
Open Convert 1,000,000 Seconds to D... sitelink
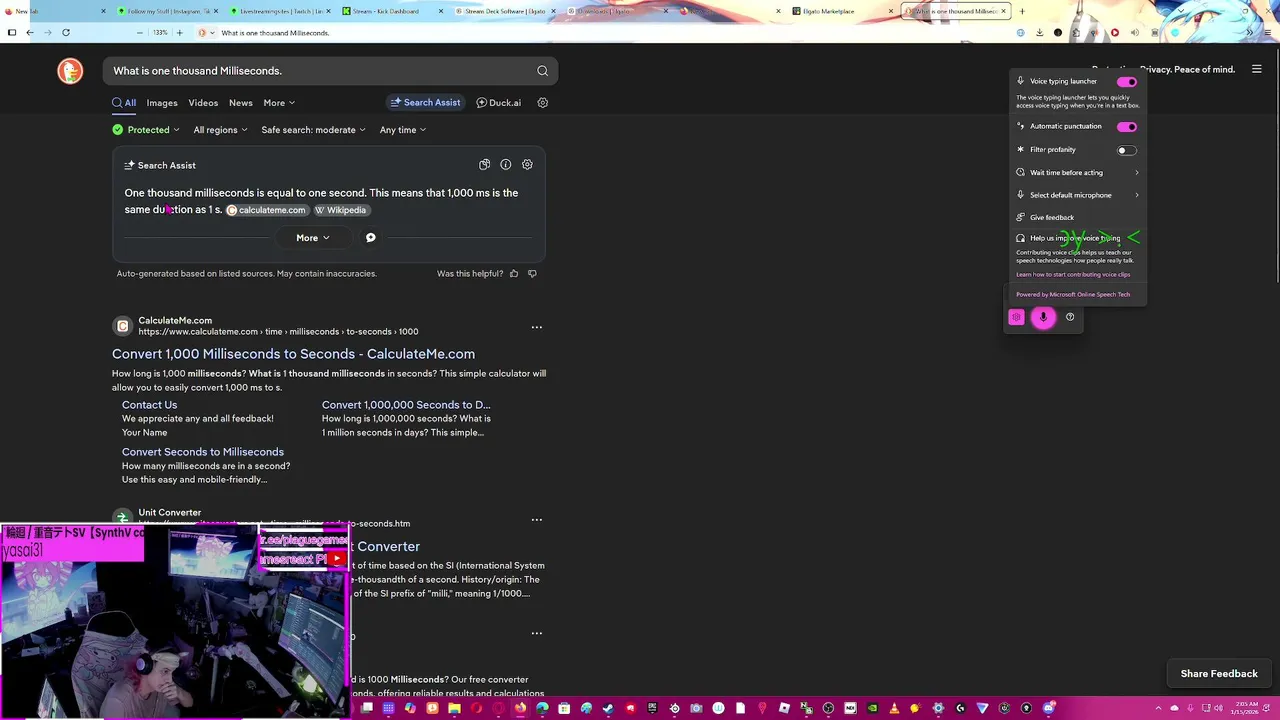coord(406,405)
